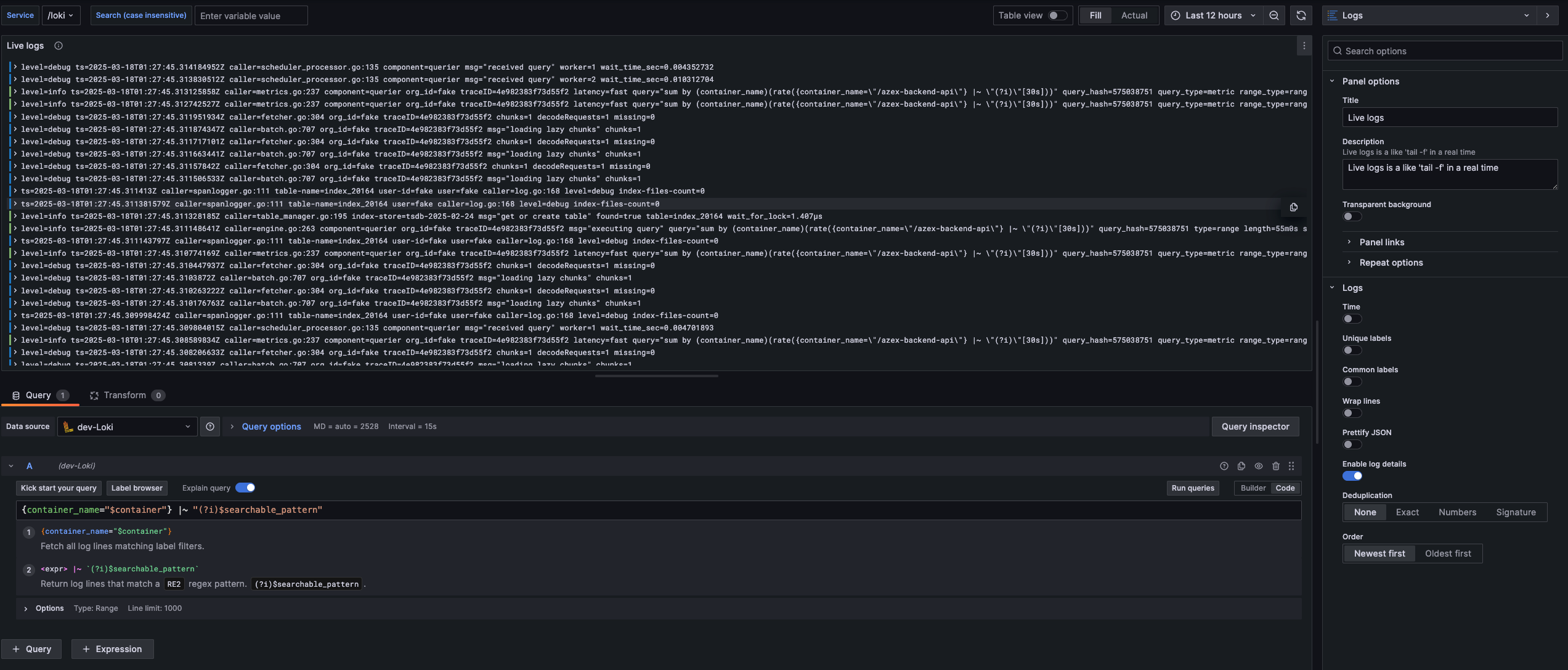Add a new Query
The image size is (1568, 670).
coord(31,649)
